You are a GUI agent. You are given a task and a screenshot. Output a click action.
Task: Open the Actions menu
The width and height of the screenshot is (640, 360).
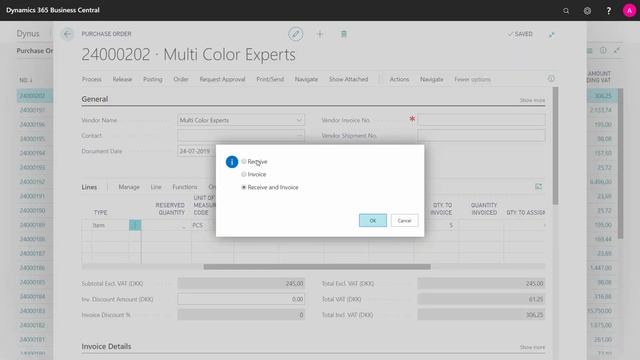[399, 79]
